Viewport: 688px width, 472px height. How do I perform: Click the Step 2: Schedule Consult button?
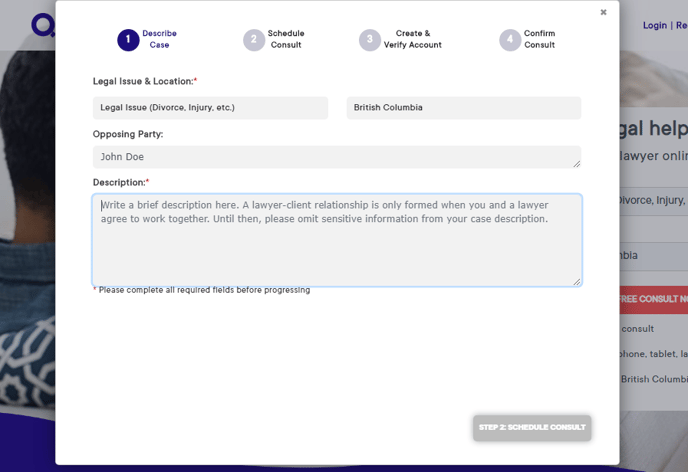coord(532,428)
